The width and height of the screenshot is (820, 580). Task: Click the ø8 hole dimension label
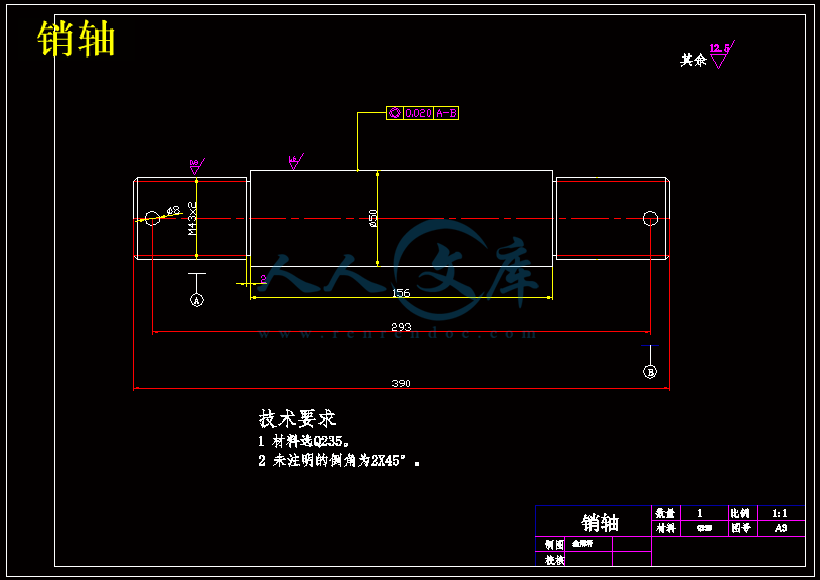(173, 211)
